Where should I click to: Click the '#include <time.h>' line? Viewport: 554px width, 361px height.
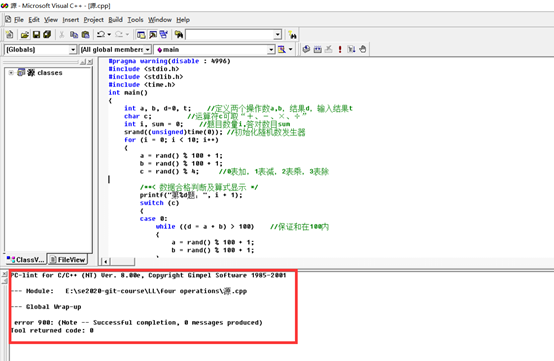[142, 84]
